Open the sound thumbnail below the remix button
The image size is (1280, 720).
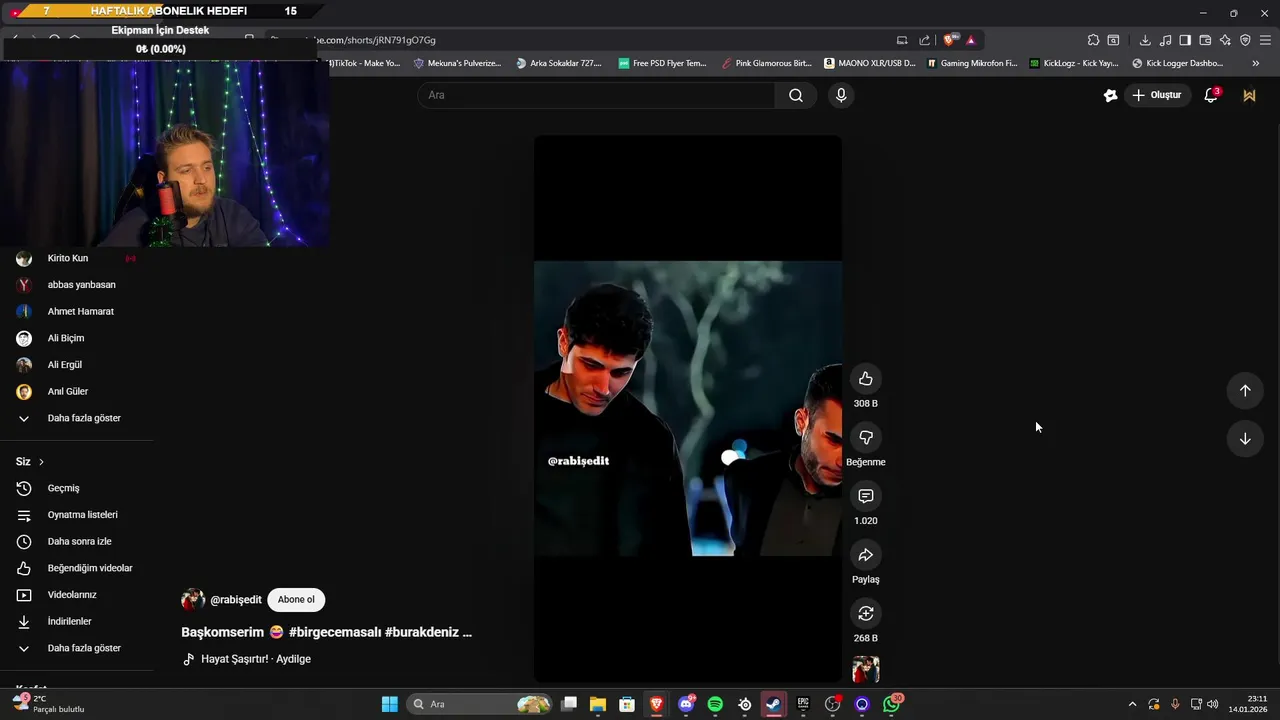[x=866, y=669]
